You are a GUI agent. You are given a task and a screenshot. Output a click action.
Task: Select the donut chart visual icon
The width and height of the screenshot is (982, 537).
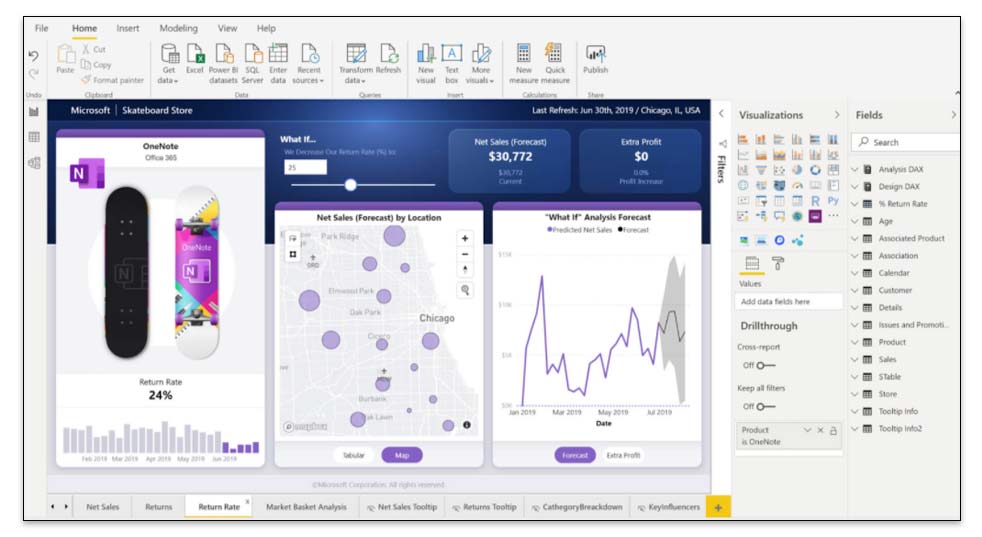coord(815,170)
